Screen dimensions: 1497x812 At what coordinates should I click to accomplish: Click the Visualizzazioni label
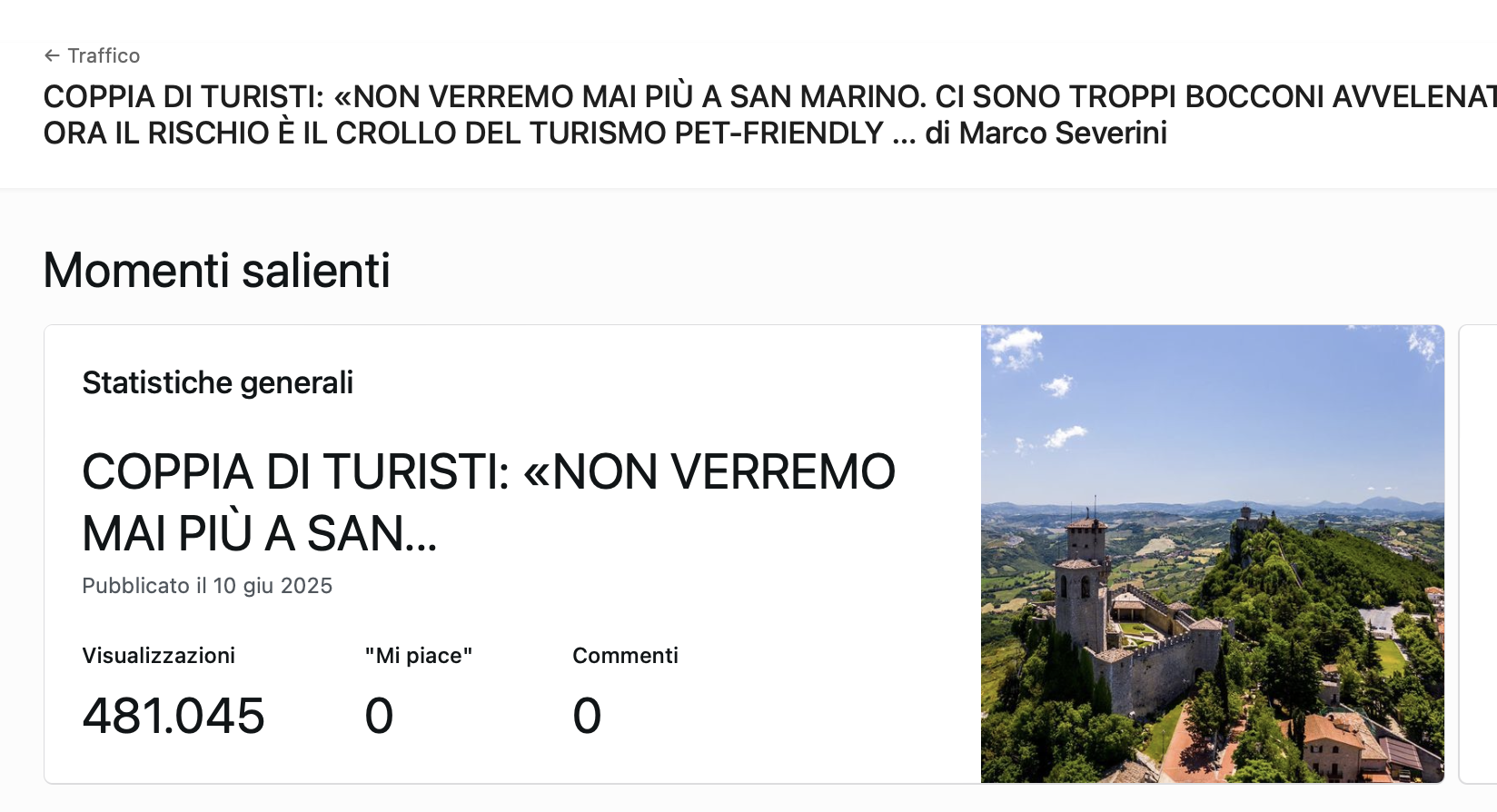158,656
